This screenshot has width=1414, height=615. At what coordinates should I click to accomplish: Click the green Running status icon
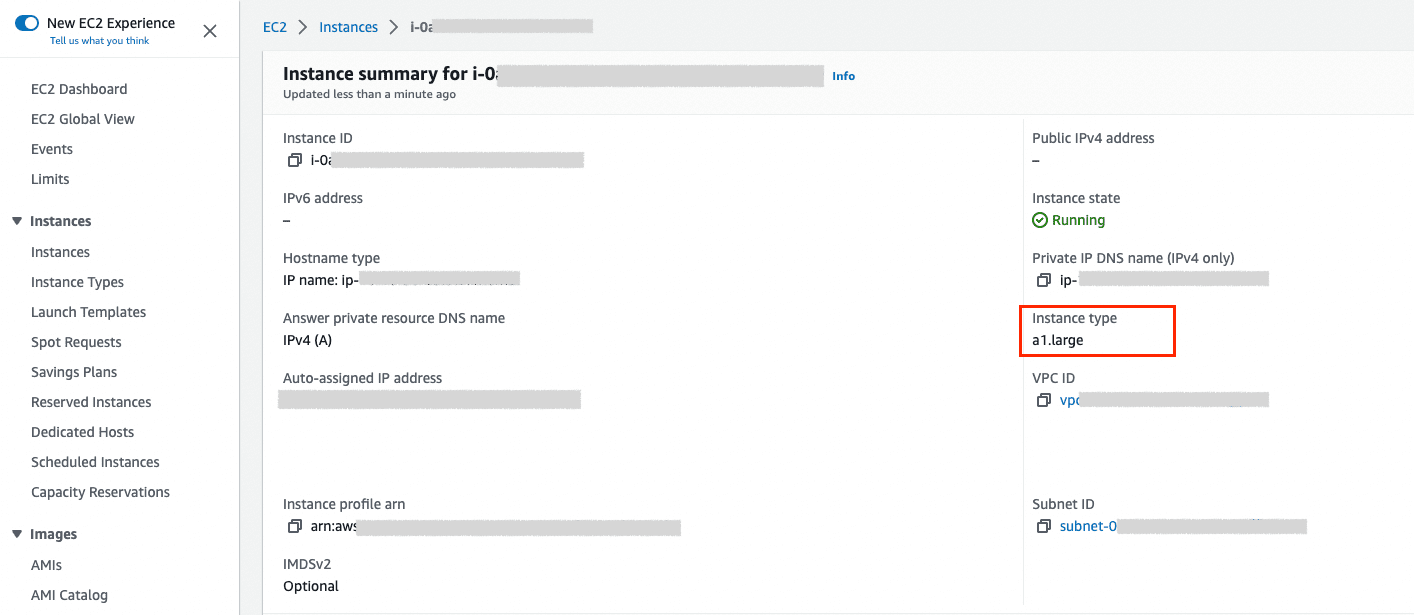(x=1040, y=219)
